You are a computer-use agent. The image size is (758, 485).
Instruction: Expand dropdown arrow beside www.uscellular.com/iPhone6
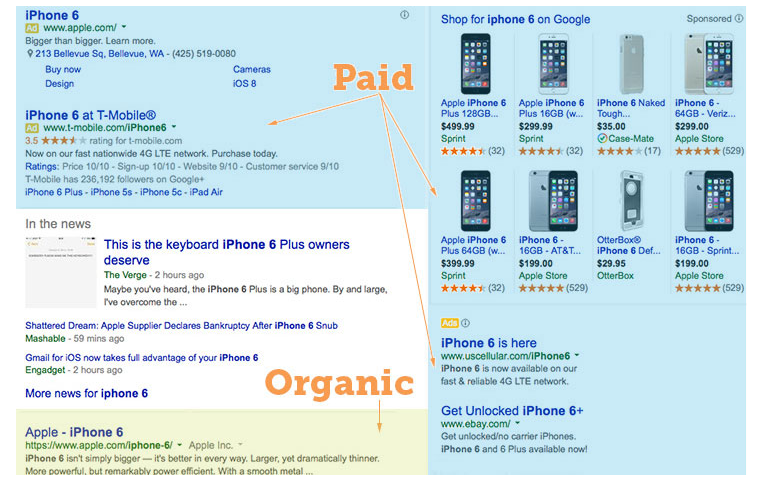pyautogui.click(x=577, y=355)
